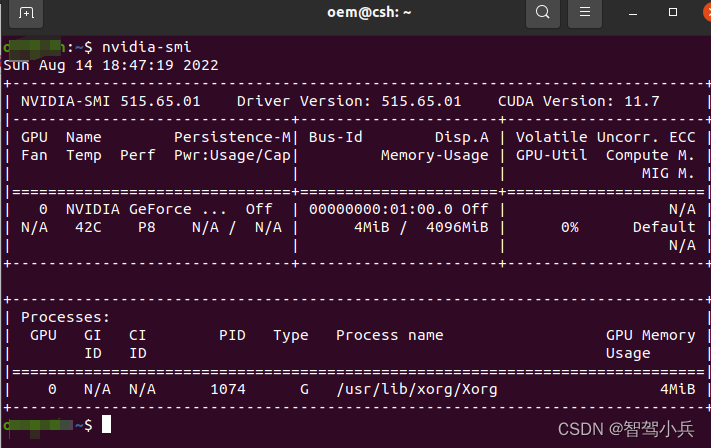Image resolution: width=711 pixels, height=448 pixels.
Task: Click the Persistence-M column header
Action: point(232,137)
